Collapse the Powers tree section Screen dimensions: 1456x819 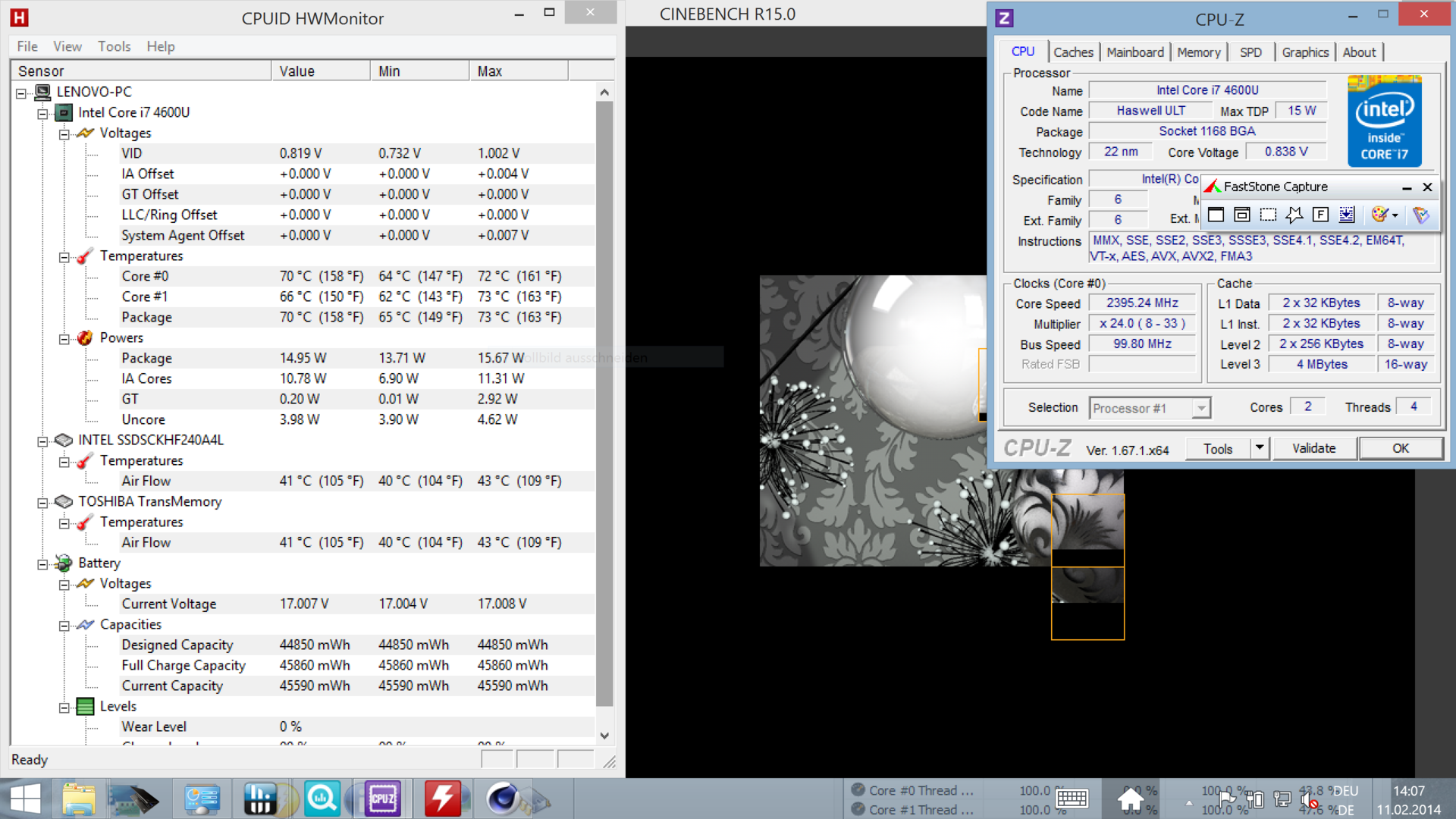(64, 338)
